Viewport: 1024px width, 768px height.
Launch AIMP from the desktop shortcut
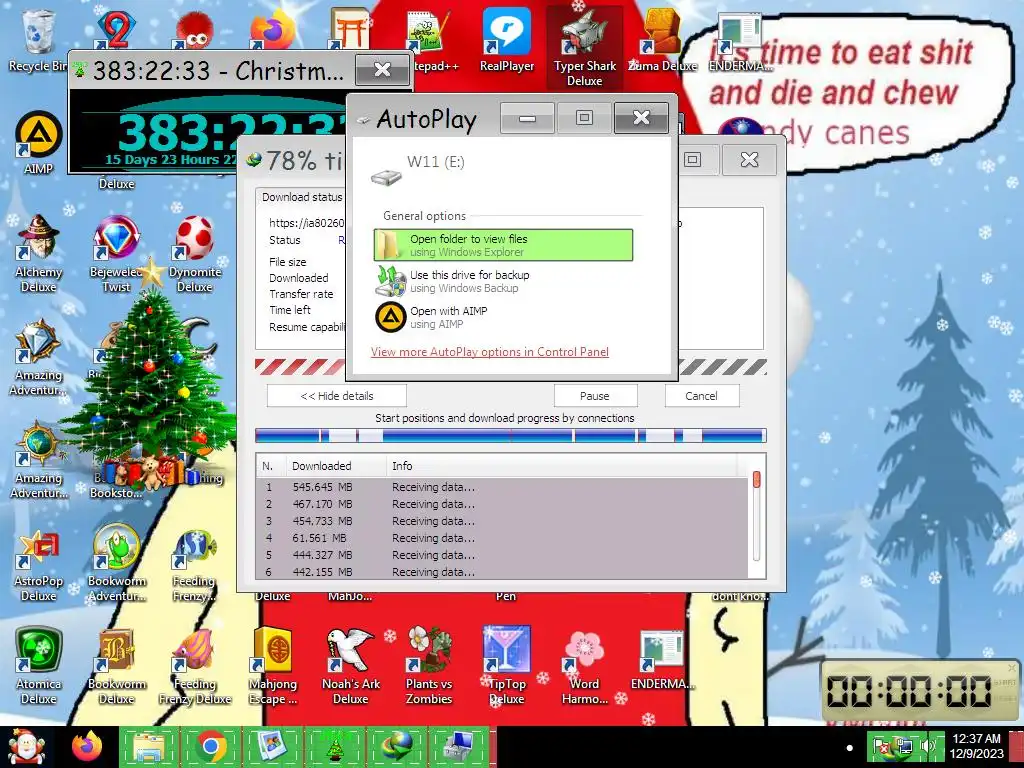tap(38, 144)
